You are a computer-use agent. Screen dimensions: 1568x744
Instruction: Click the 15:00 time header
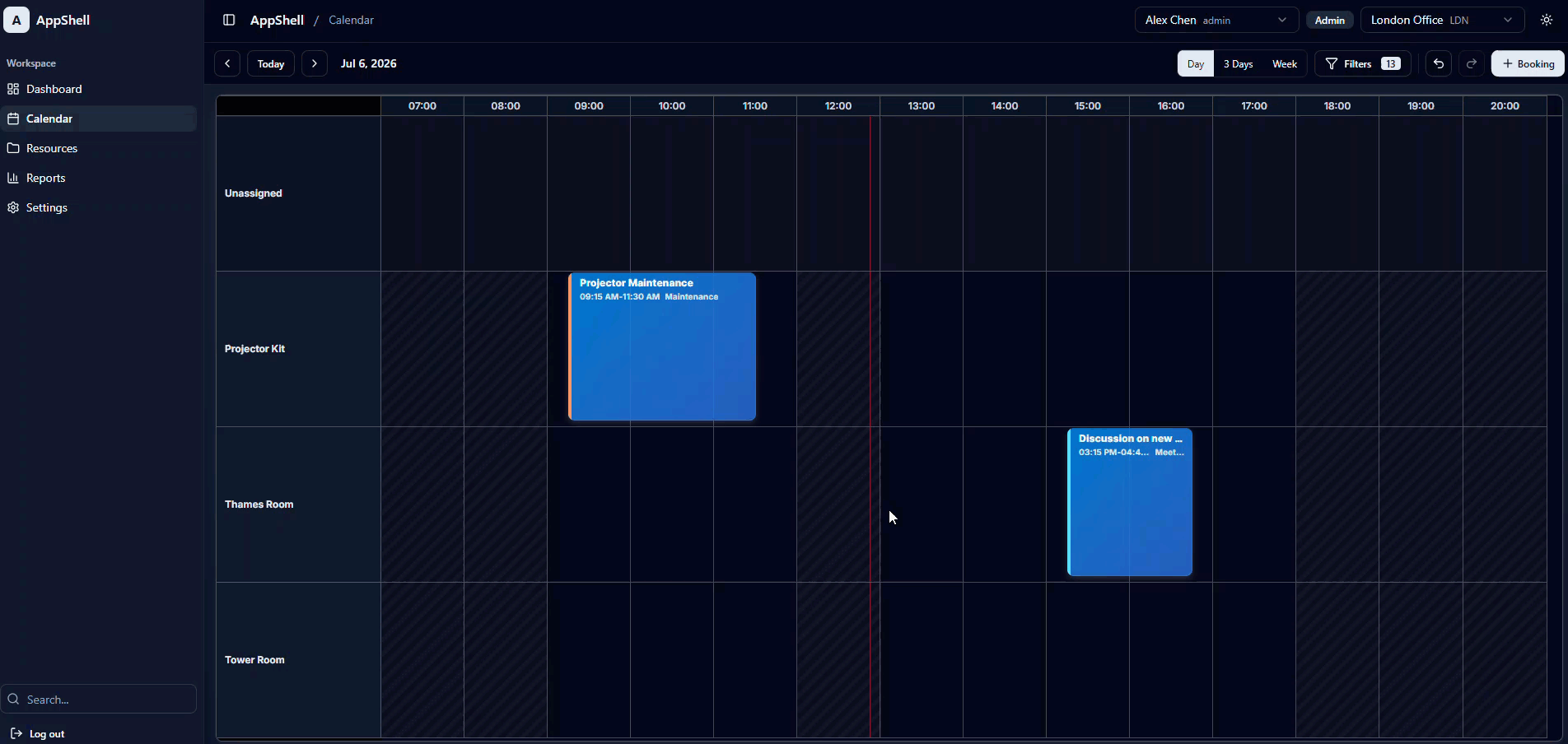coord(1088,106)
